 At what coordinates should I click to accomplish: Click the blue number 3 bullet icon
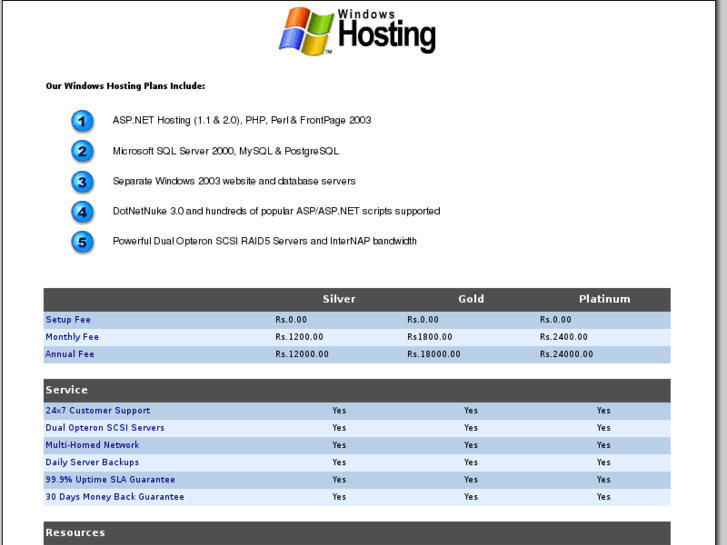tap(83, 181)
